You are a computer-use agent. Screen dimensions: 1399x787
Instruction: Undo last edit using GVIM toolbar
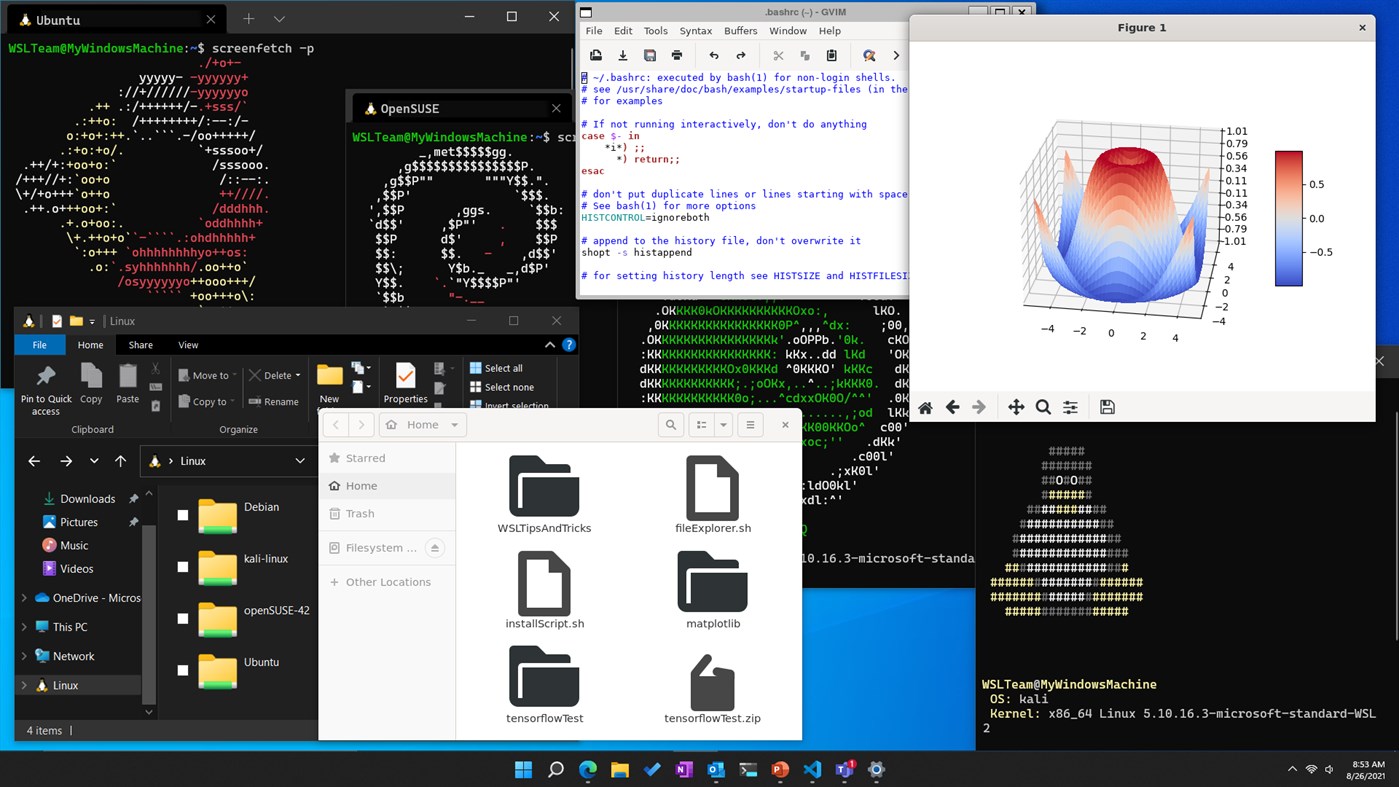pyautogui.click(x=713, y=55)
